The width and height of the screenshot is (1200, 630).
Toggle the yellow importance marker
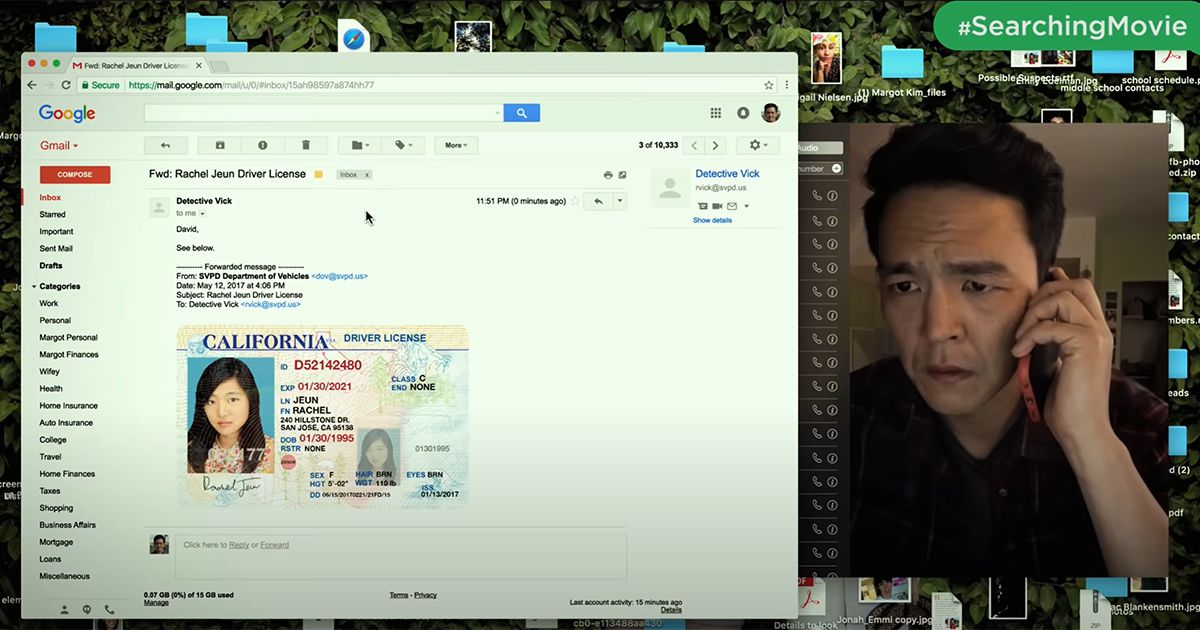(319, 174)
